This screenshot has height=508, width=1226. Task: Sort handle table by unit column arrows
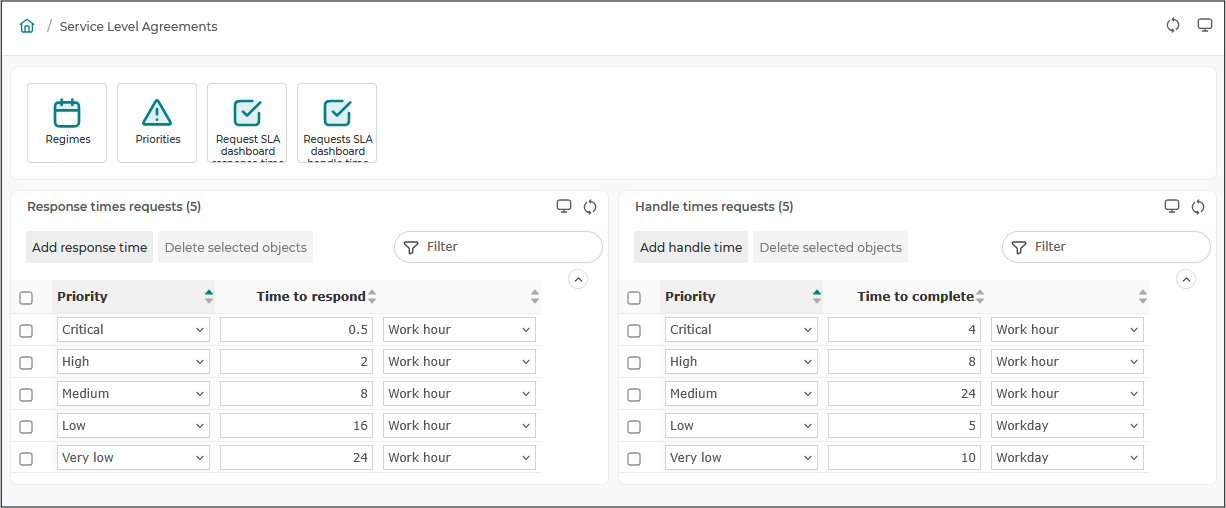tap(1143, 296)
